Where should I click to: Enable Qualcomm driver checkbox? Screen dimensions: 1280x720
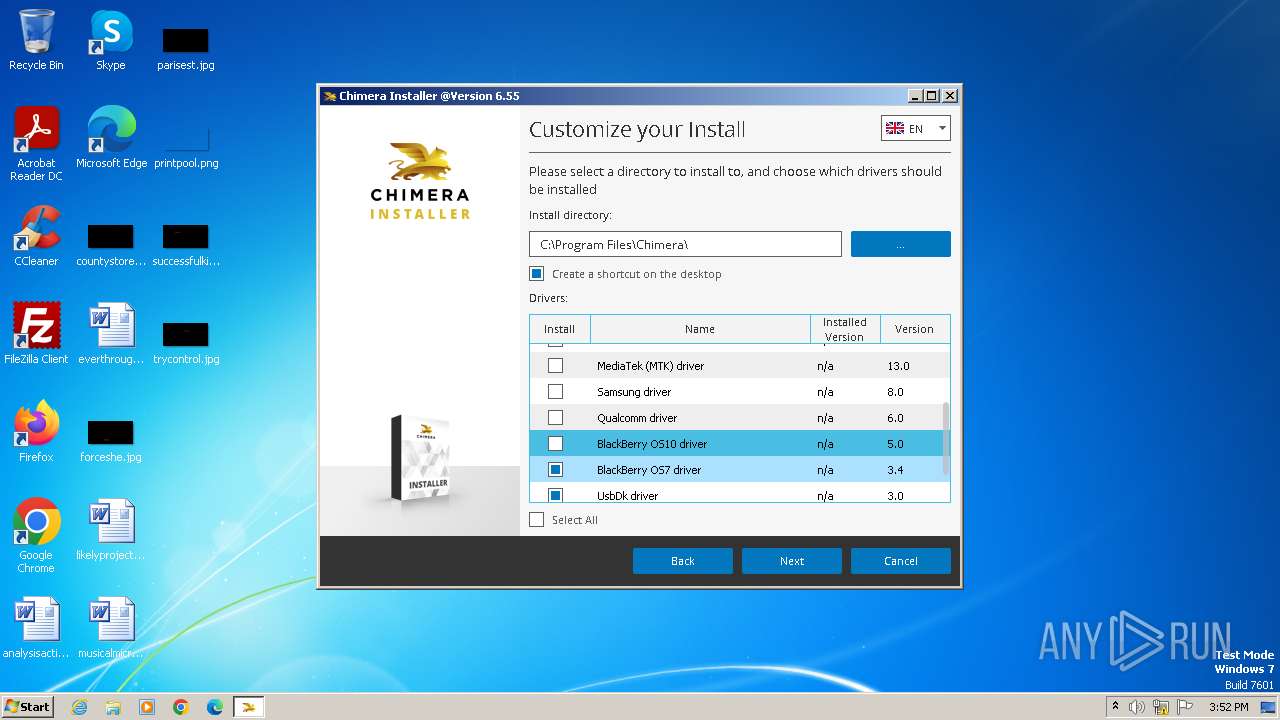pyautogui.click(x=556, y=418)
